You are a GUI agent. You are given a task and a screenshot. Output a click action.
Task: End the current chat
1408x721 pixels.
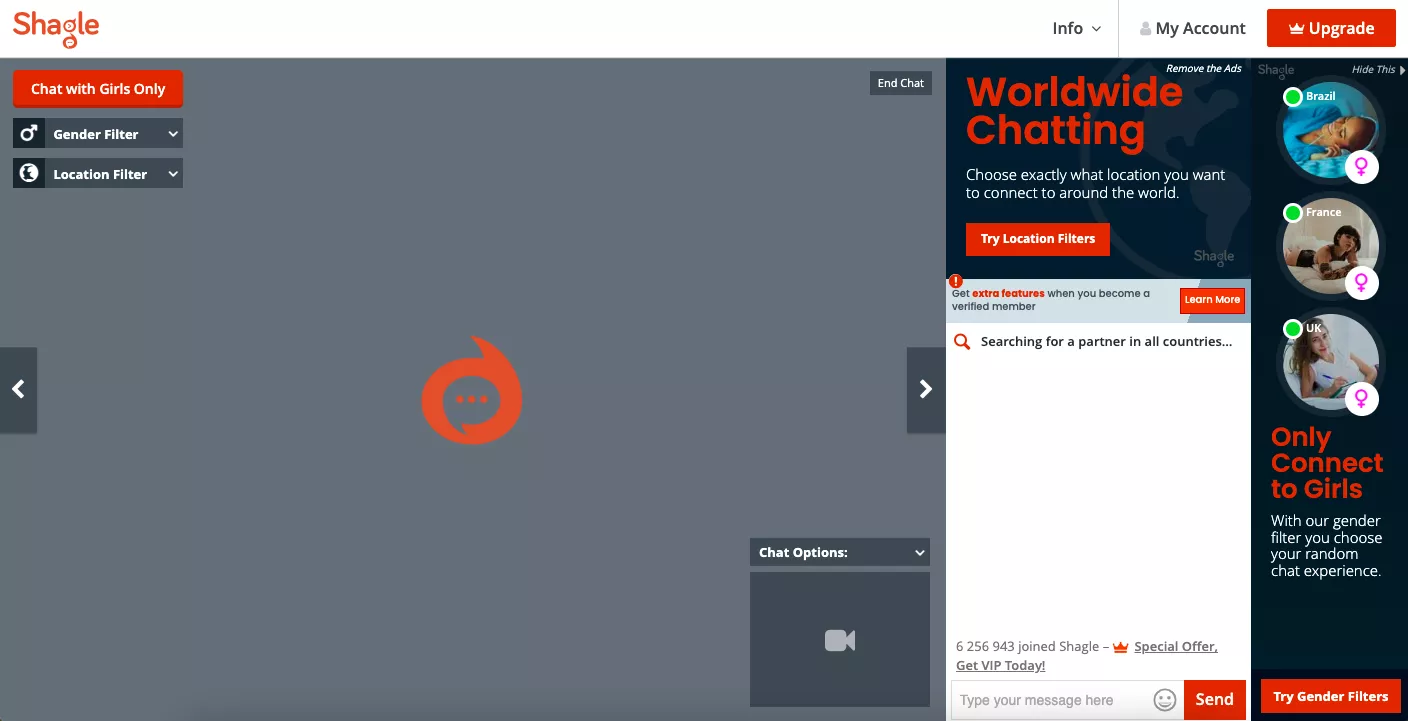click(901, 83)
